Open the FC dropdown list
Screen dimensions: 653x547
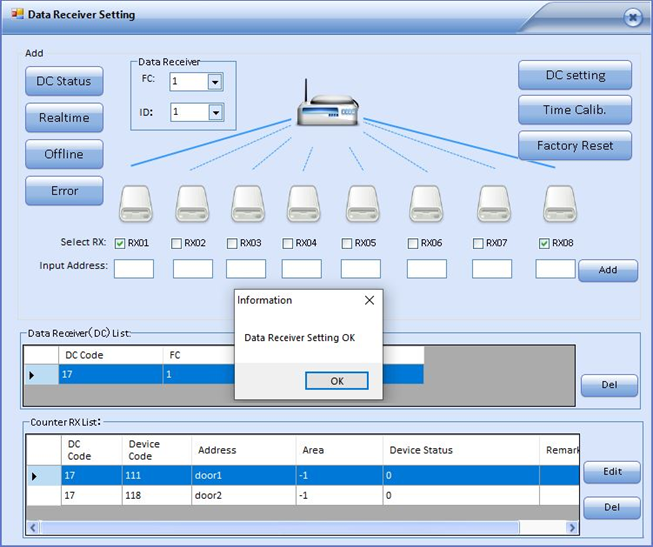pyautogui.click(x=215, y=82)
